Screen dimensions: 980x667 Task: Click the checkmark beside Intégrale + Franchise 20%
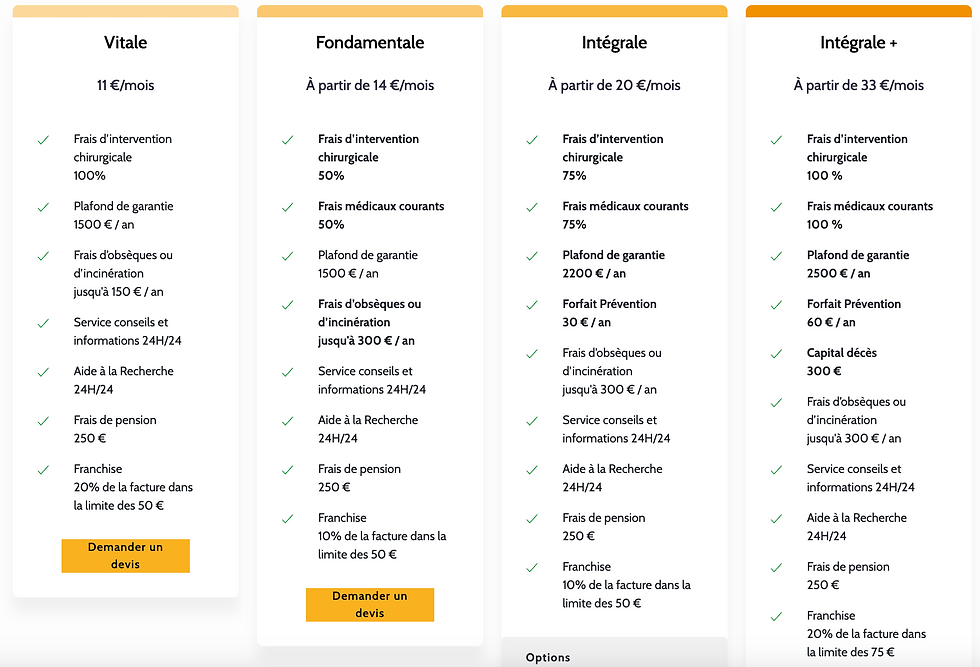click(776, 616)
